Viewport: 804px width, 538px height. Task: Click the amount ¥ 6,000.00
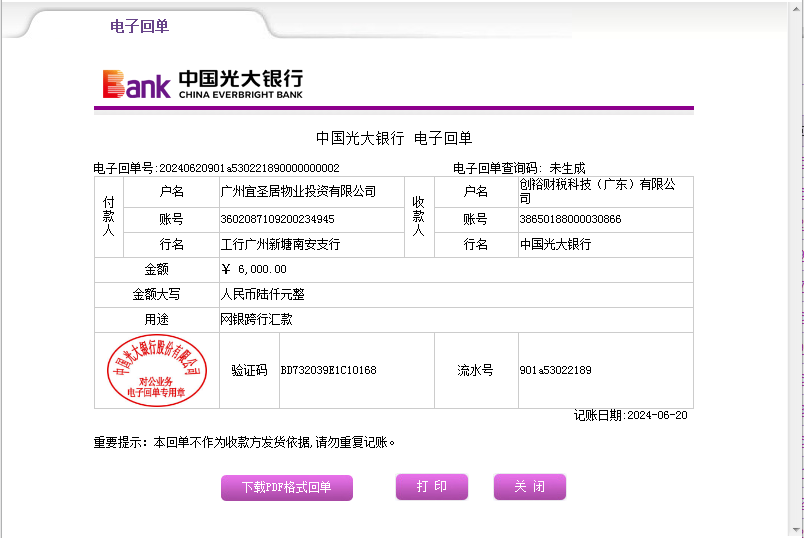pos(254,269)
